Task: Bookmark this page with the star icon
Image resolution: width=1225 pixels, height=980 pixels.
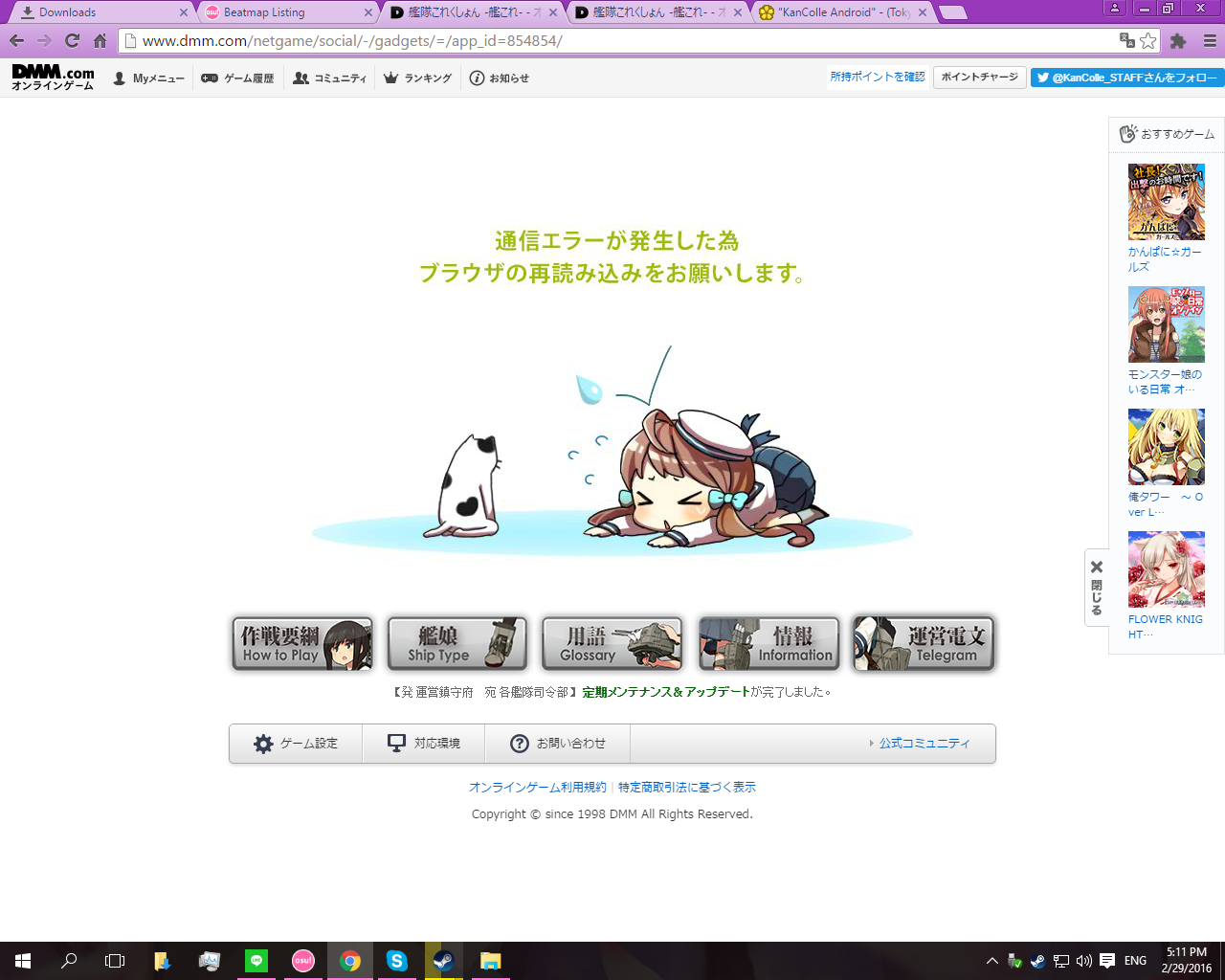Action: click(x=1148, y=40)
